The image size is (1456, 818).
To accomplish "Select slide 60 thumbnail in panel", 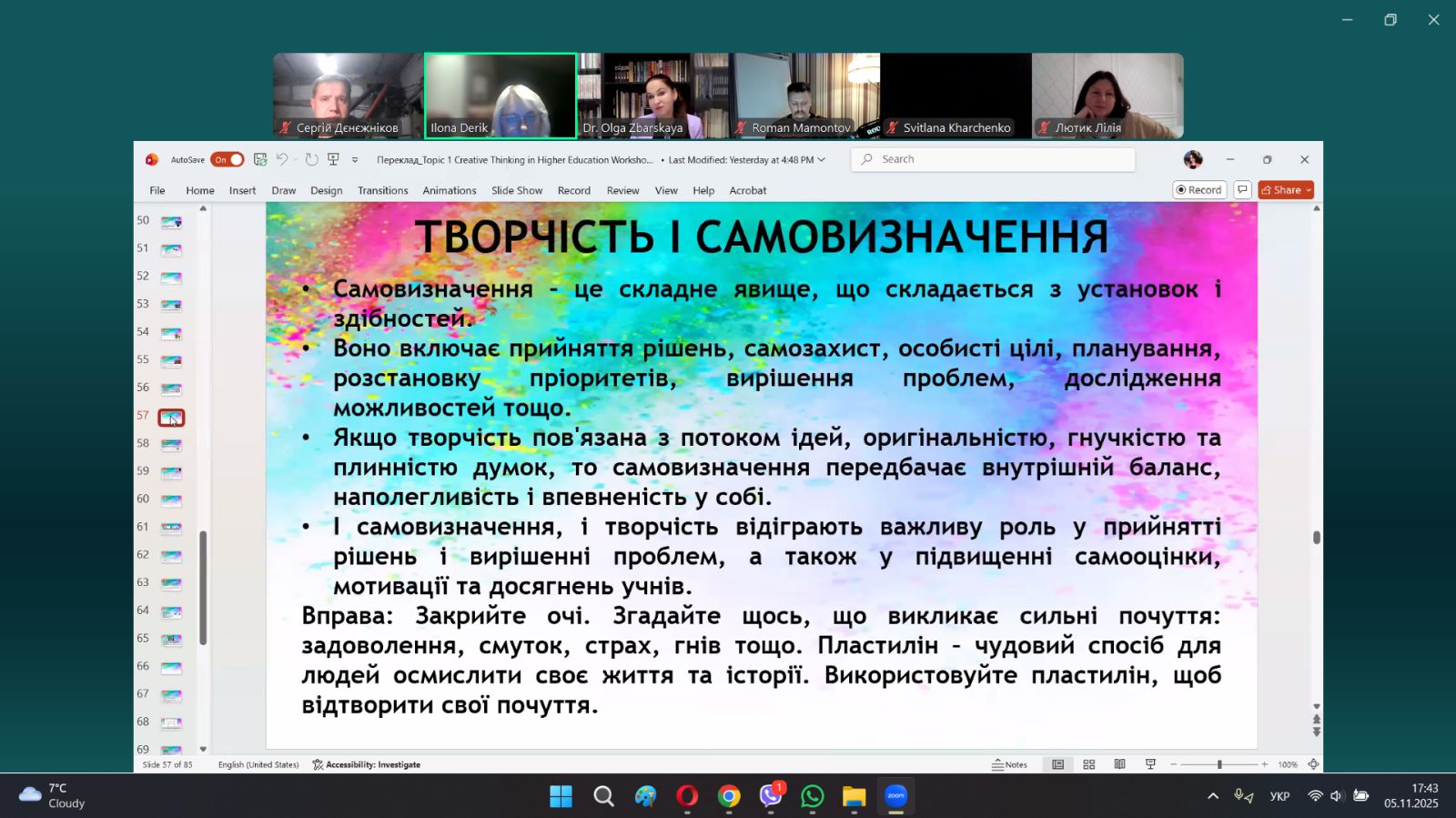I will coord(171,500).
